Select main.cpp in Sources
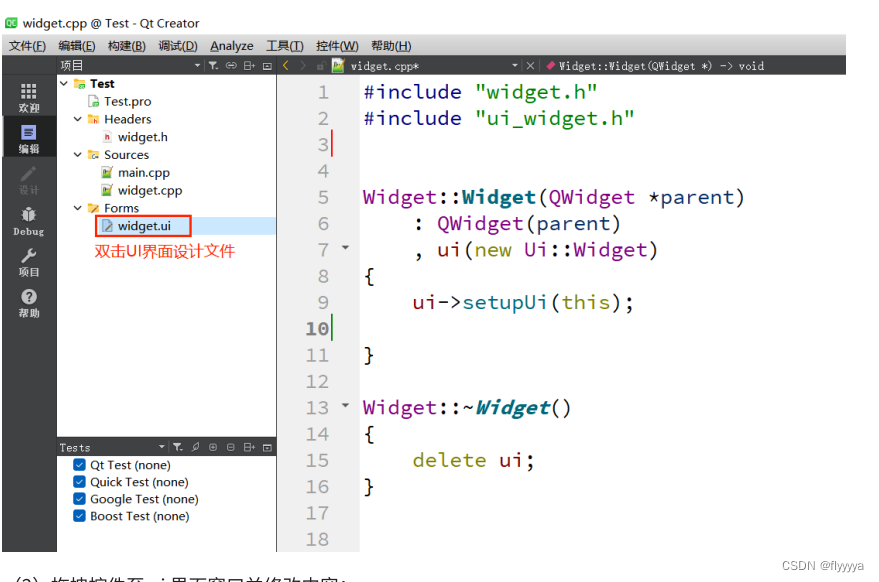The width and height of the screenshot is (879, 582). point(144,173)
